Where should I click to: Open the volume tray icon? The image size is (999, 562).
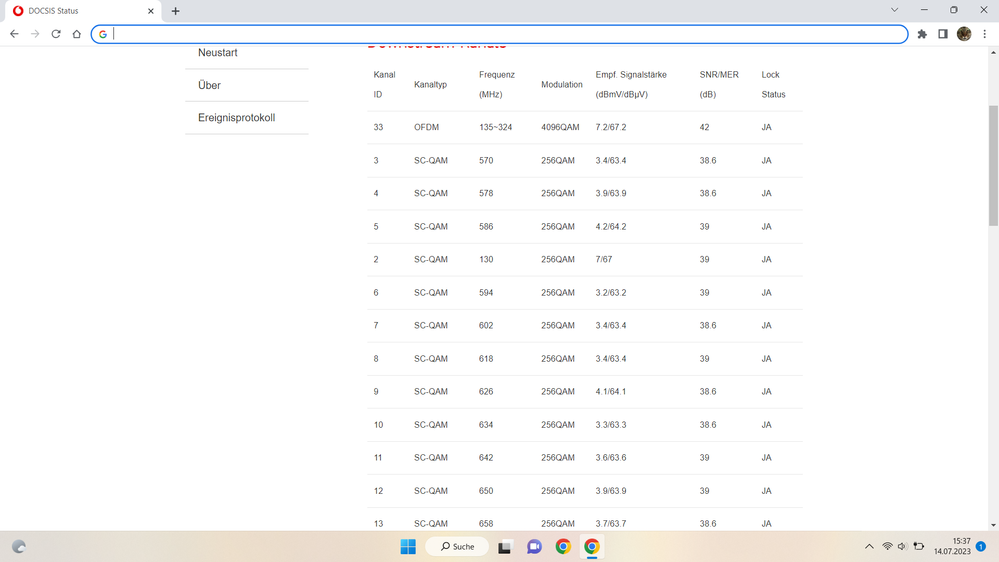[x=902, y=546]
